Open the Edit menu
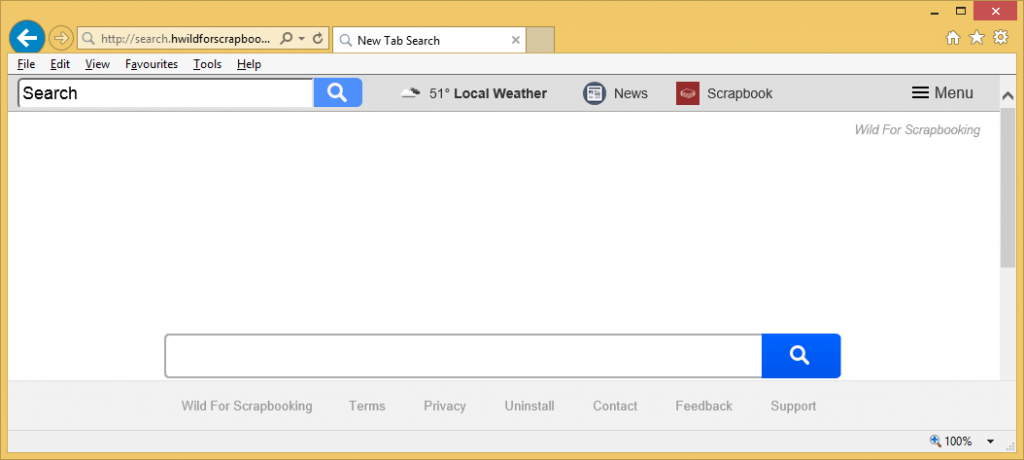The height and width of the screenshot is (460, 1024). pos(60,64)
